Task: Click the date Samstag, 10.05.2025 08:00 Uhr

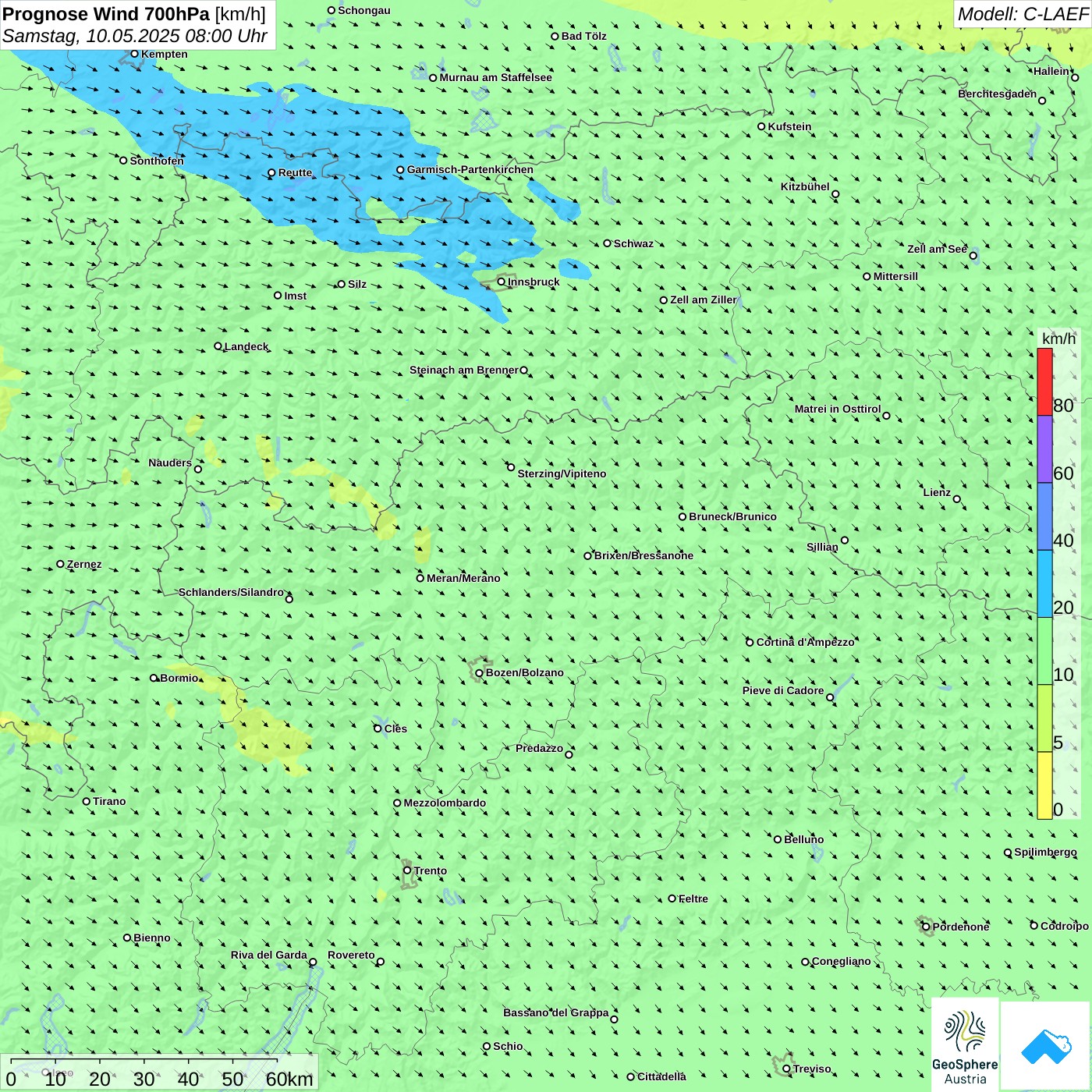Action: (134, 36)
